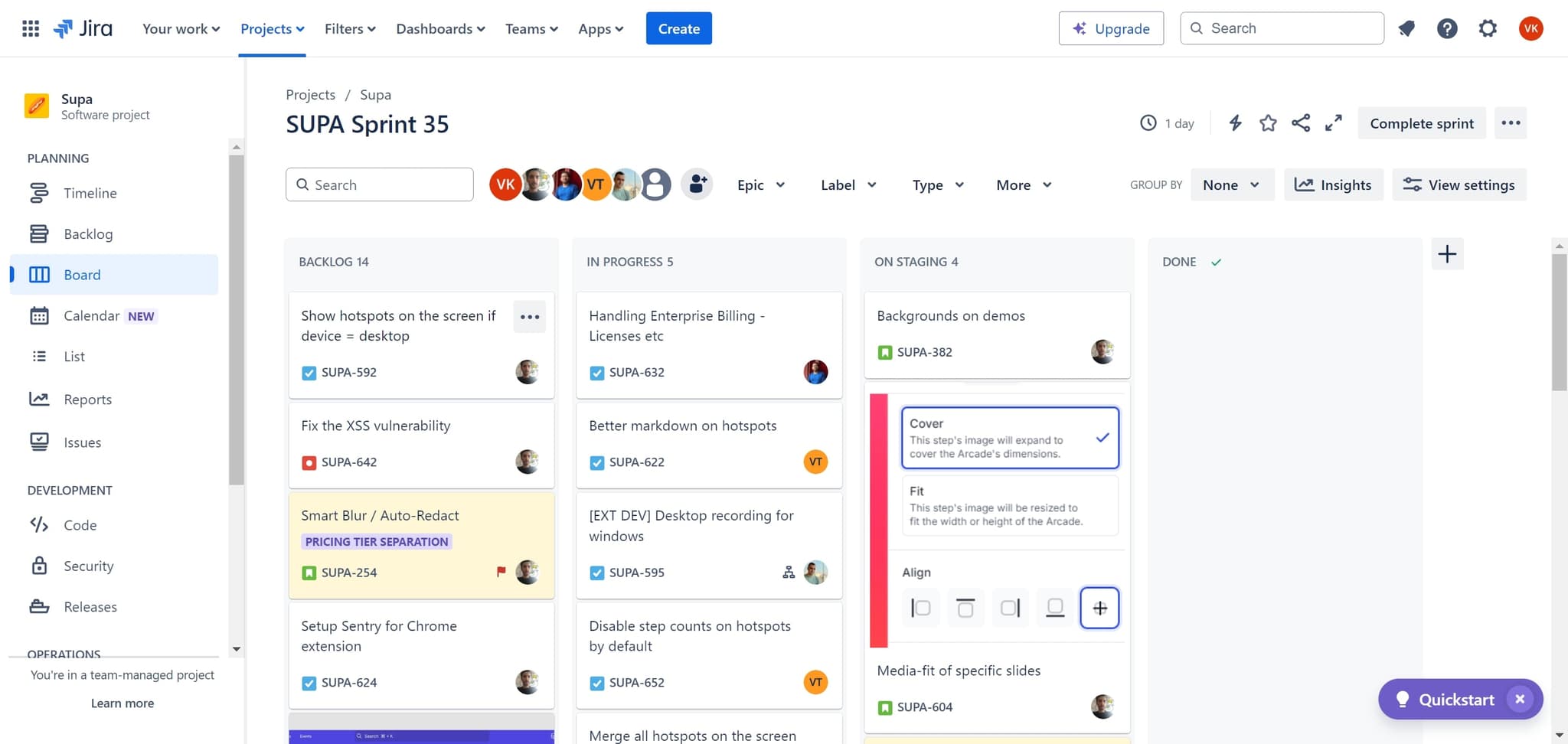Open the Backlog sidebar item
The width and height of the screenshot is (1568, 744).
(x=88, y=234)
